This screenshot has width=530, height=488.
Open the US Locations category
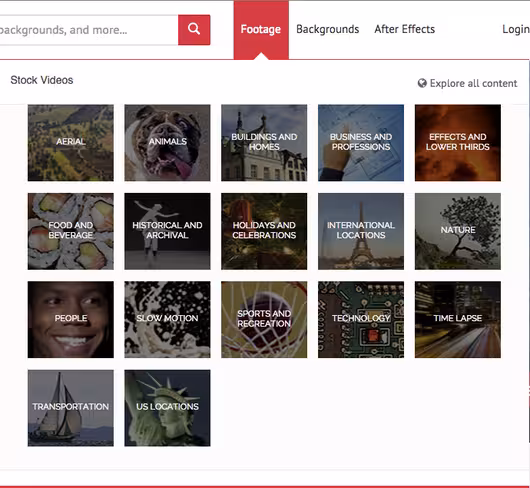click(167, 408)
